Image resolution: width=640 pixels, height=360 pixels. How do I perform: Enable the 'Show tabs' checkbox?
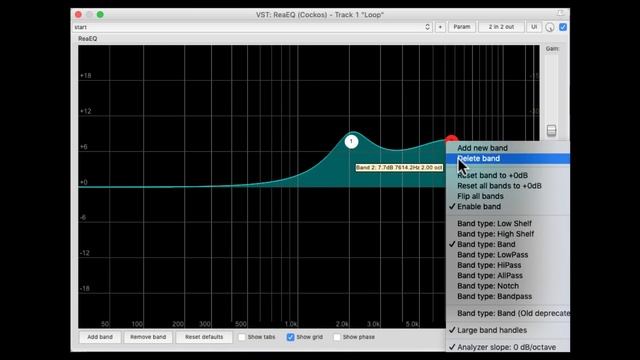tap(242, 337)
